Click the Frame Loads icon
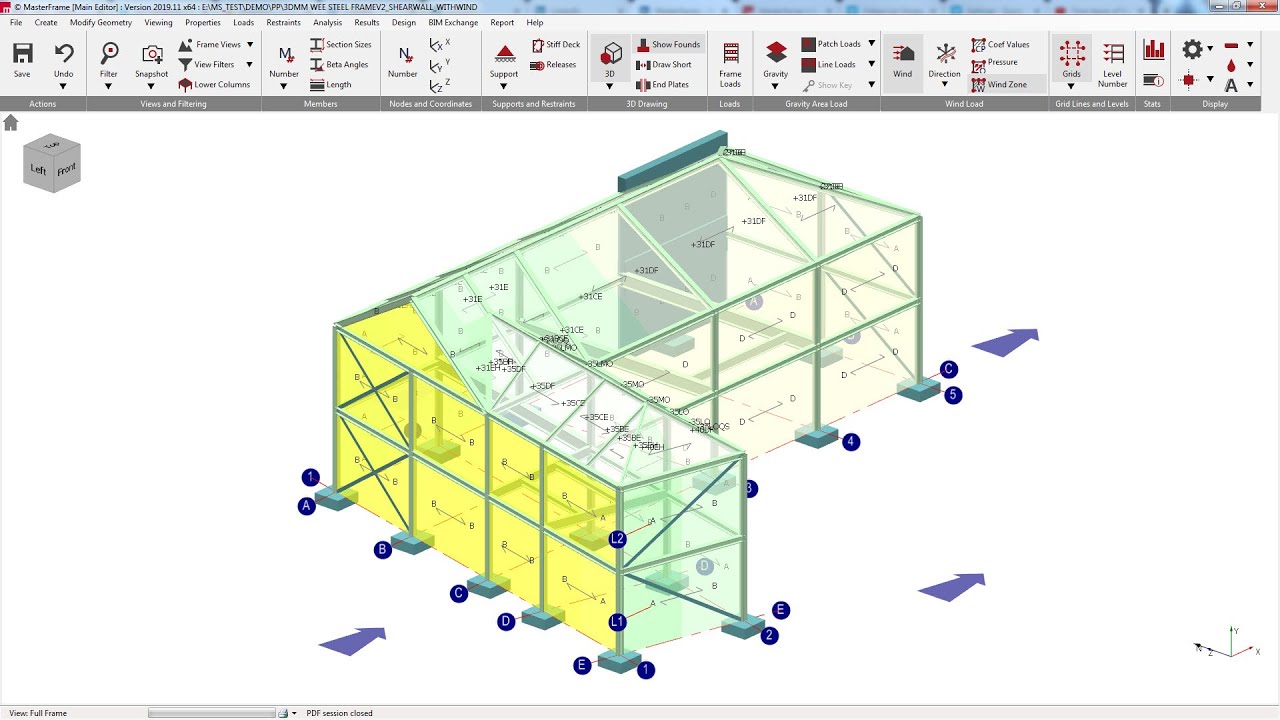 731,54
